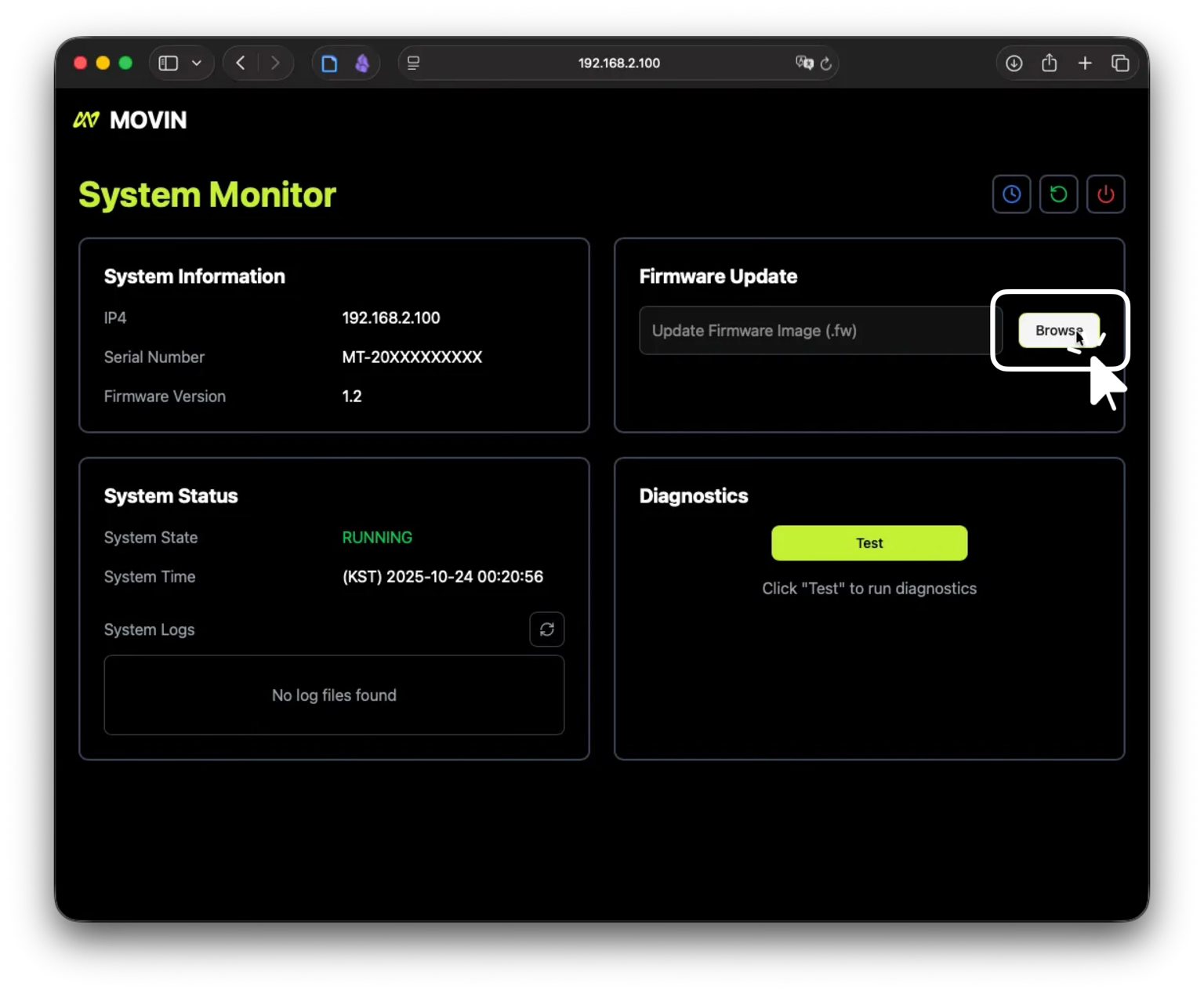Click the translate icon in address bar
This screenshot has width=1204, height=994.
[803, 63]
